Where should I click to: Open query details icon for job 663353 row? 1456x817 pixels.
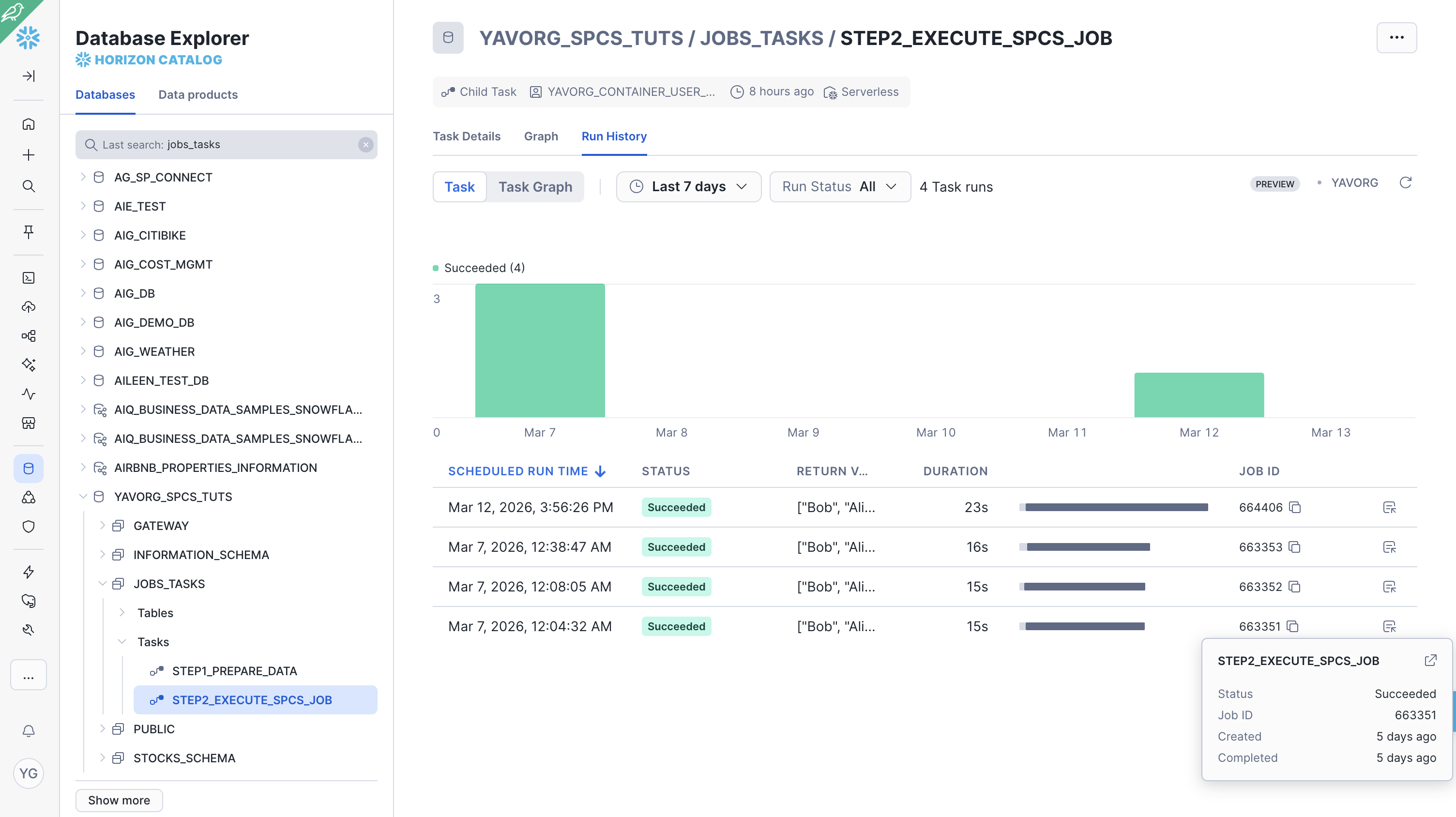pyautogui.click(x=1389, y=547)
